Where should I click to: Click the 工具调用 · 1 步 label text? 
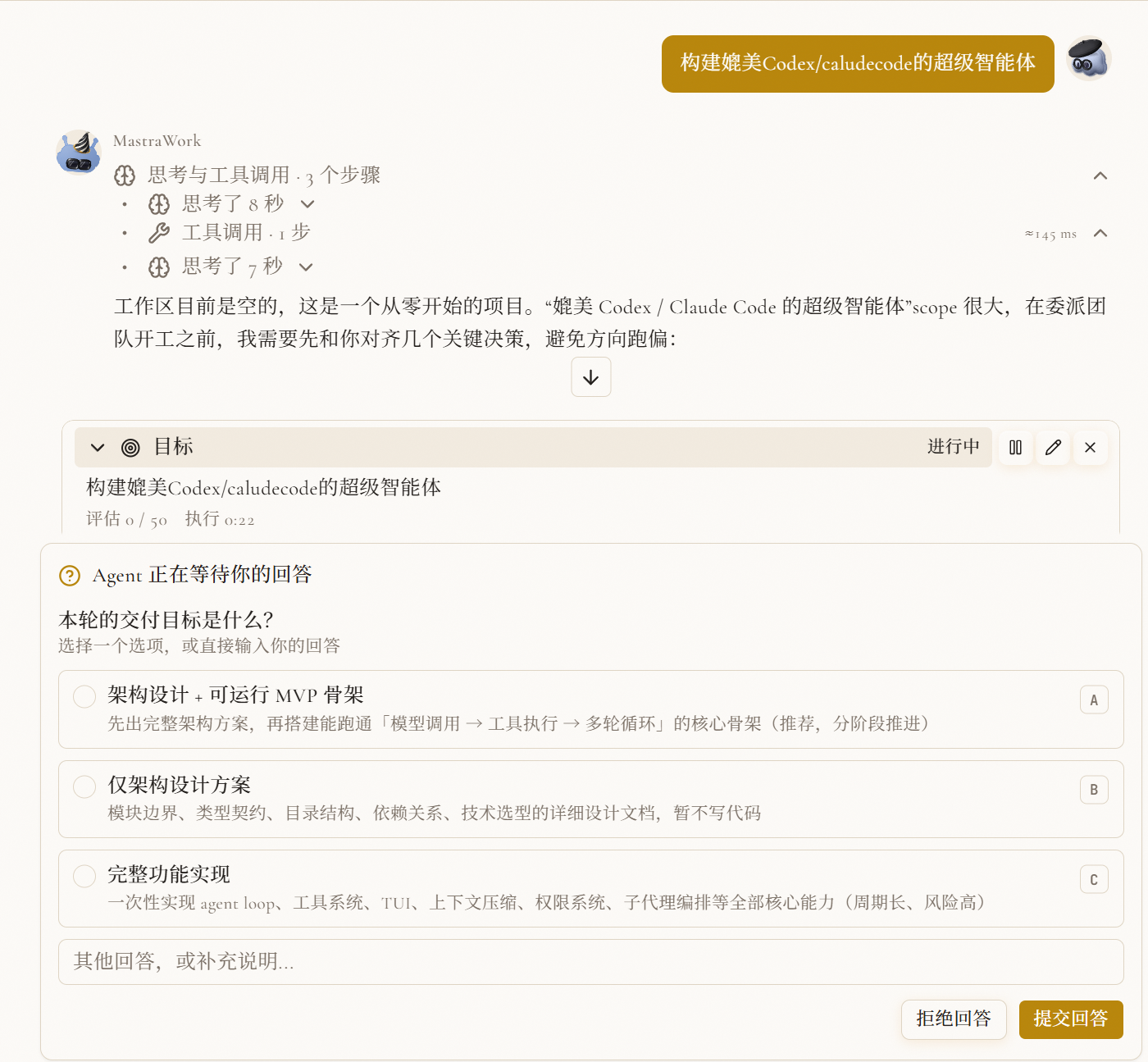click(246, 233)
